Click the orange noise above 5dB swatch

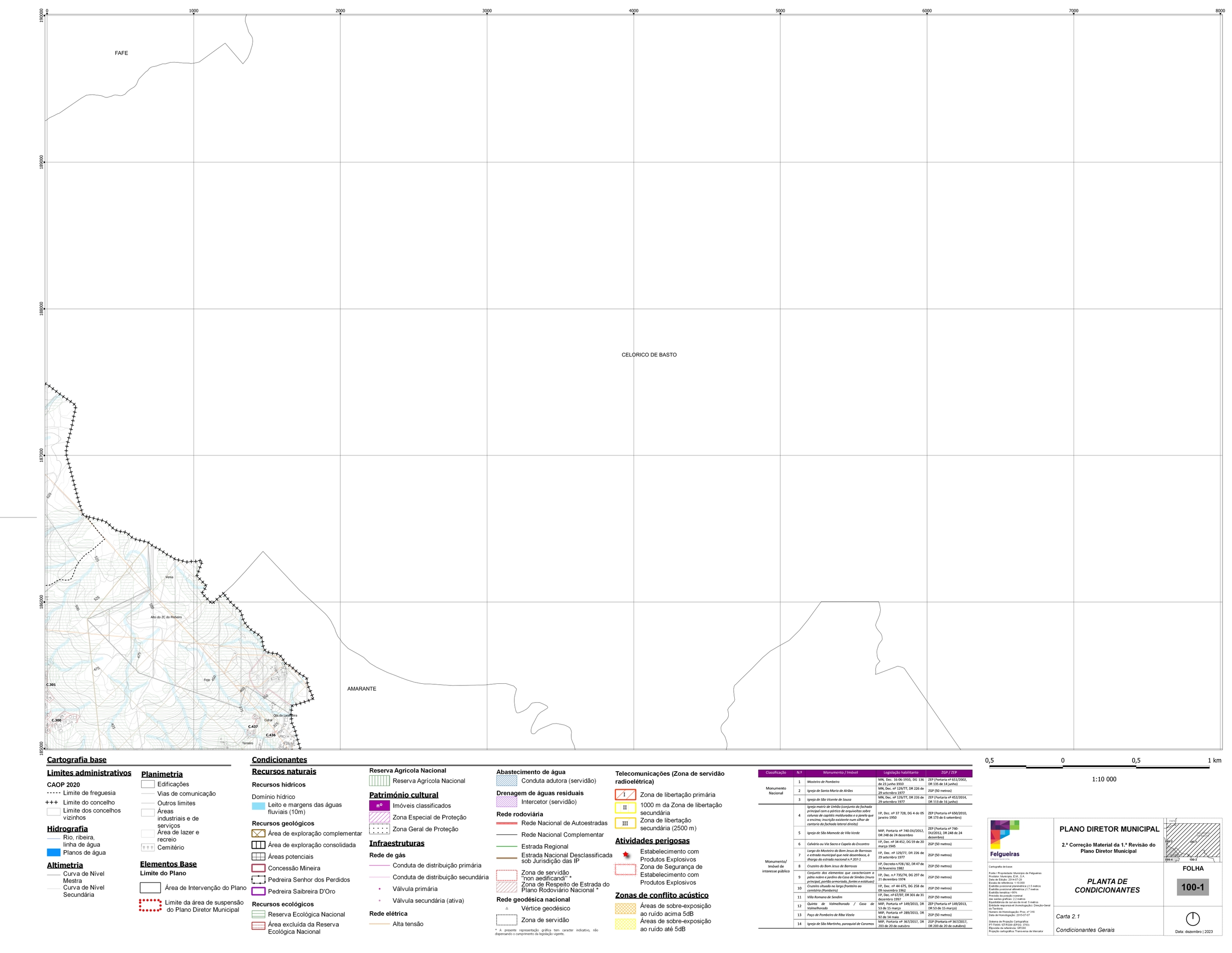coord(625,908)
